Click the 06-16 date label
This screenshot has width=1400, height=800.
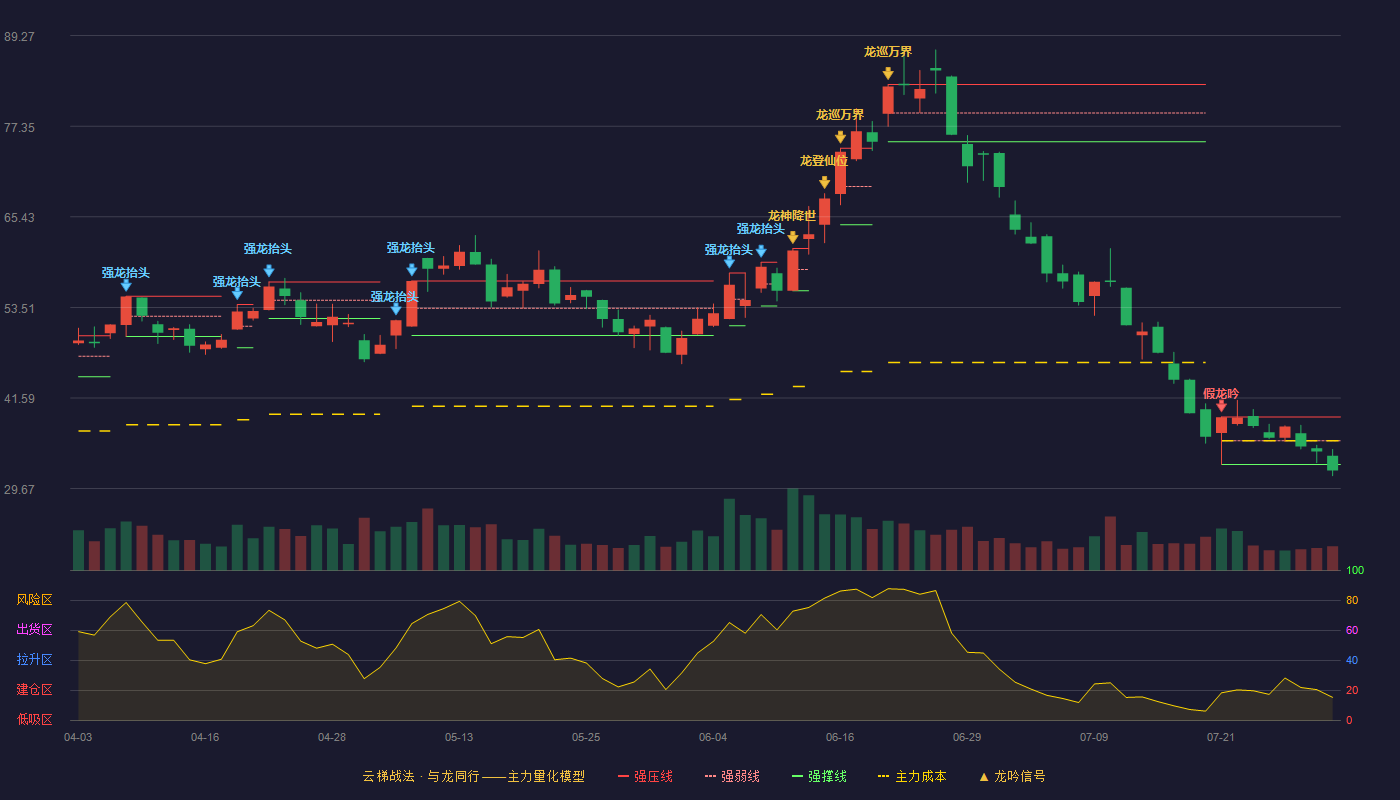click(840, 737)
